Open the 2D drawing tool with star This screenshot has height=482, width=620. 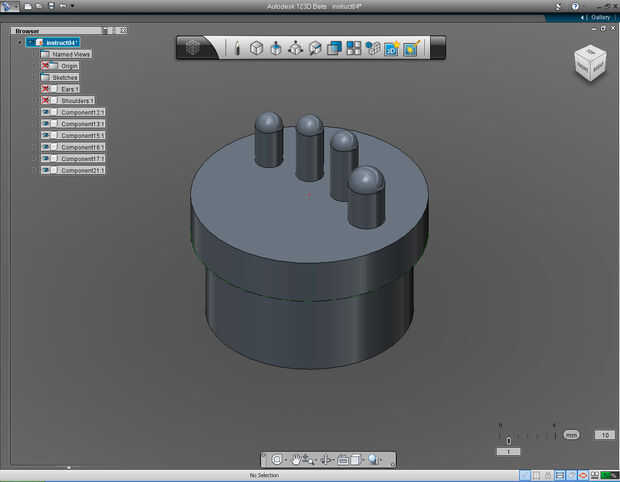pyautogui.click(x=391, y=49)
